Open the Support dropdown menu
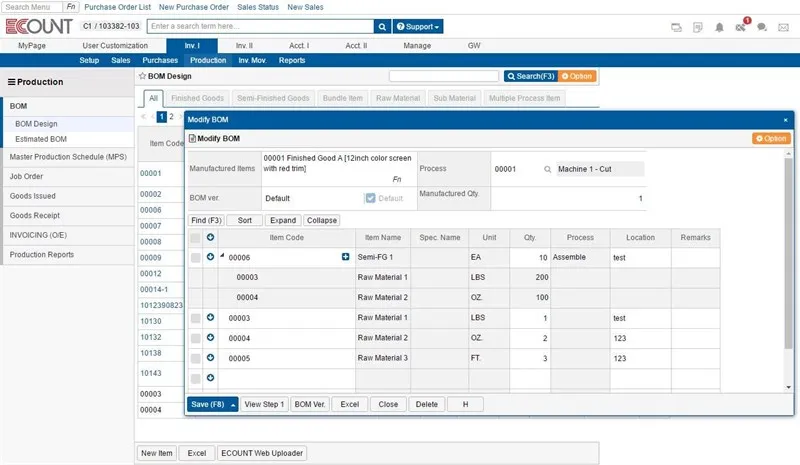This screenshot has width=800, height=465. (419, 26)
